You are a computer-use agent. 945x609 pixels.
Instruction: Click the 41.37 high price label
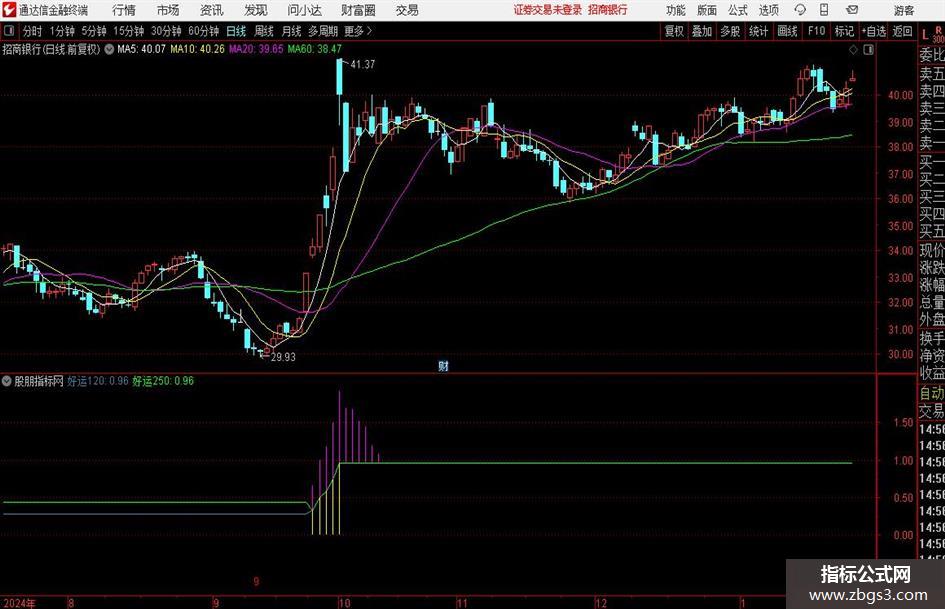point(362,65)
